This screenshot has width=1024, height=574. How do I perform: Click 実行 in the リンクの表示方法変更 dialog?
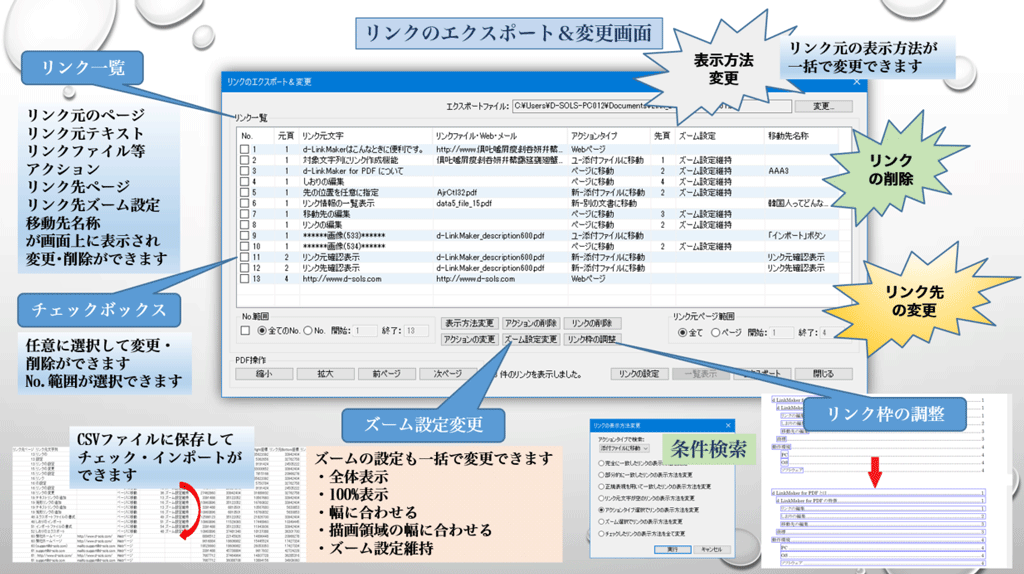coord(673,549)
